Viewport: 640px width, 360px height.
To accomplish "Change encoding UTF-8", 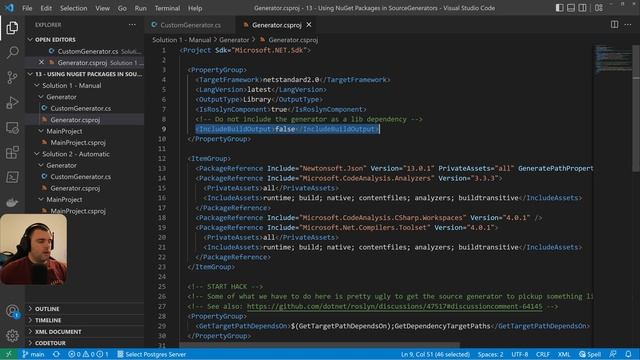I will point(520,354).
